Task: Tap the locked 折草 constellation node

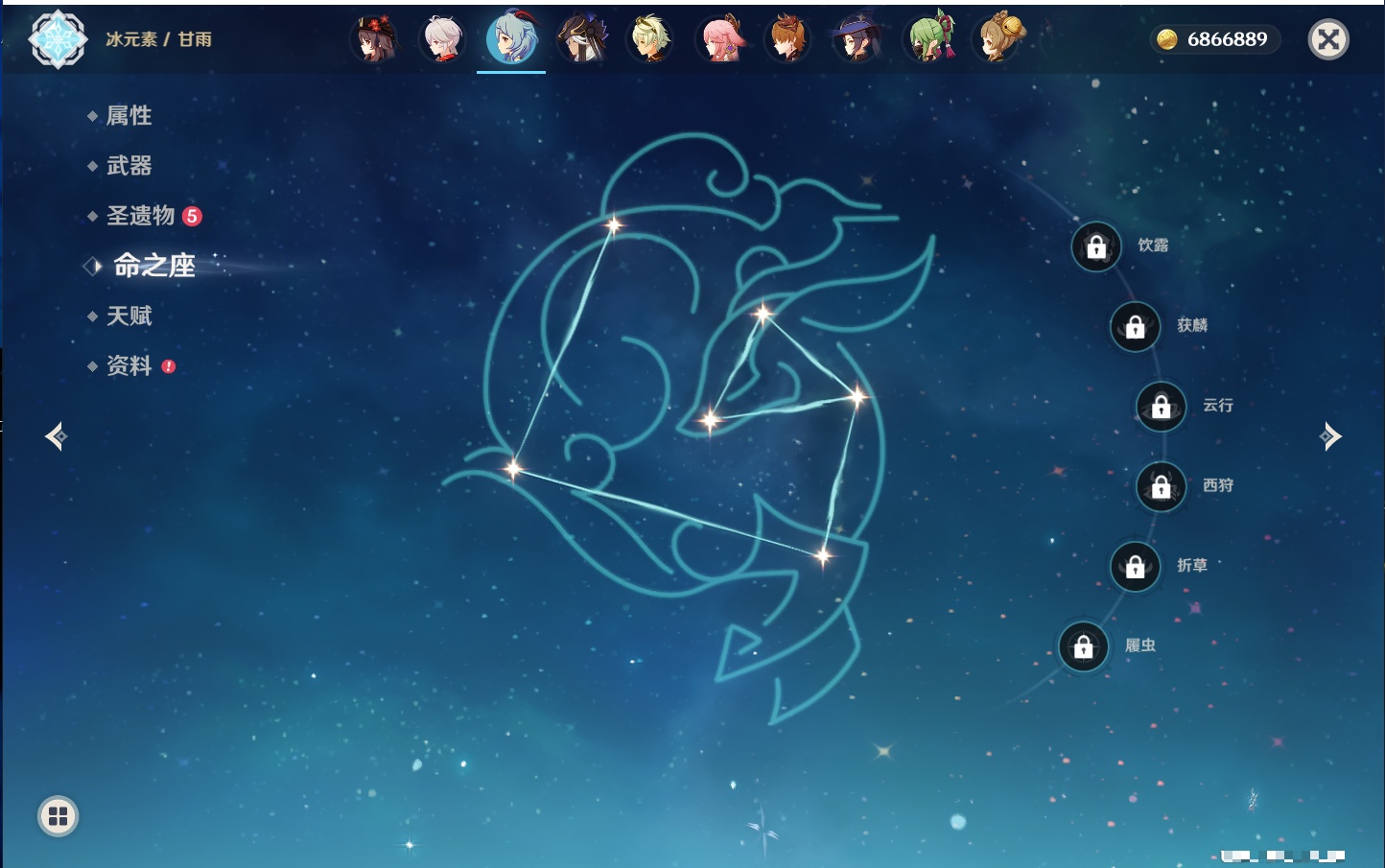Action: pos(1135,567)
